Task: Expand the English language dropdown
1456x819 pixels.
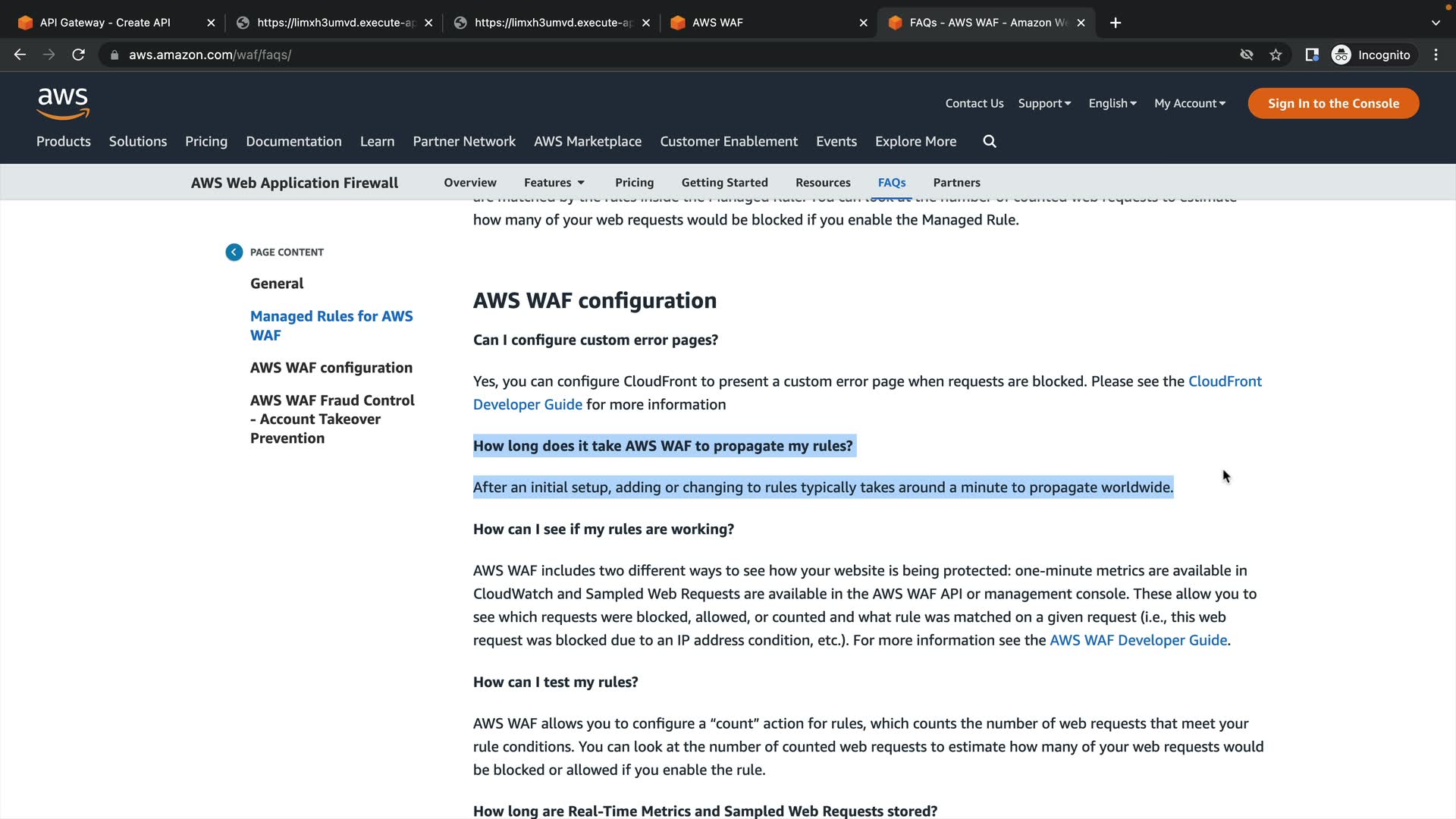Action: [x=1112, y=104]
